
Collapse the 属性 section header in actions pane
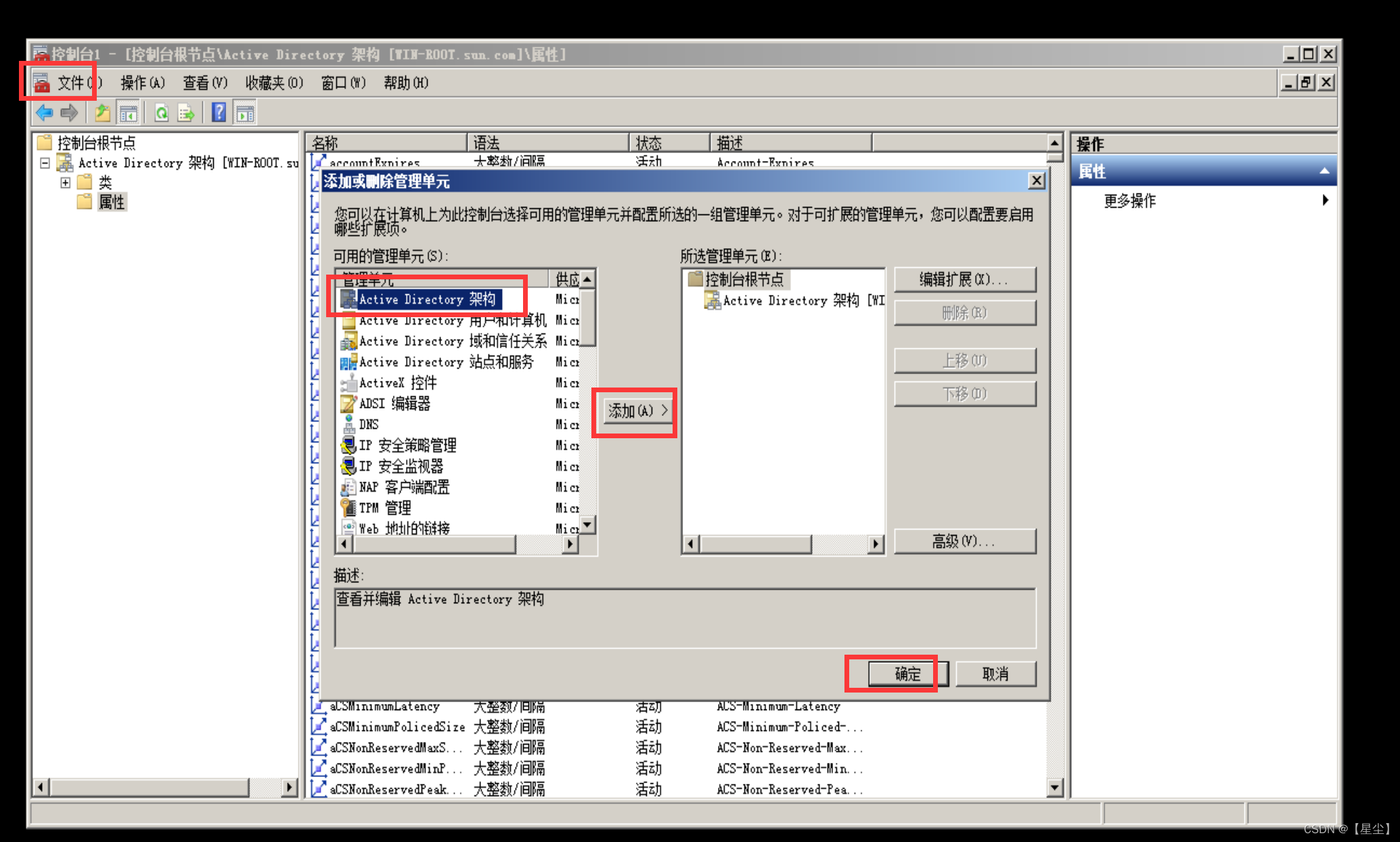[x=1324, y=172]
